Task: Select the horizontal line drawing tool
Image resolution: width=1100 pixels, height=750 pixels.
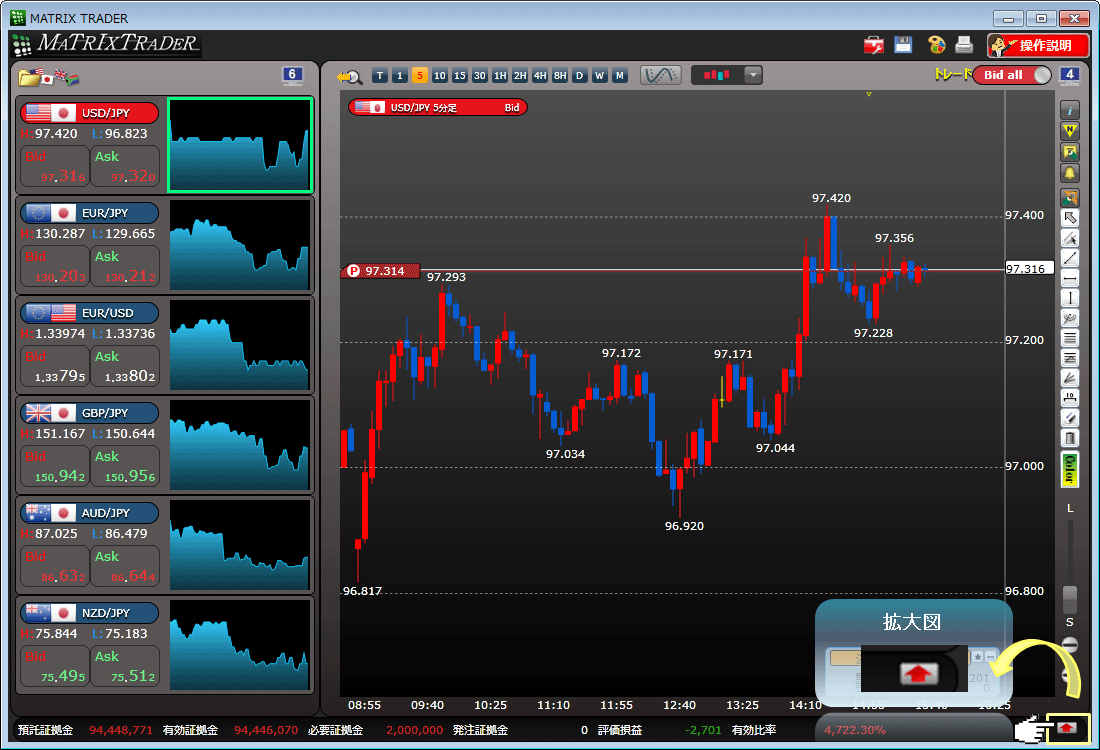Action: click(1070, 279)
